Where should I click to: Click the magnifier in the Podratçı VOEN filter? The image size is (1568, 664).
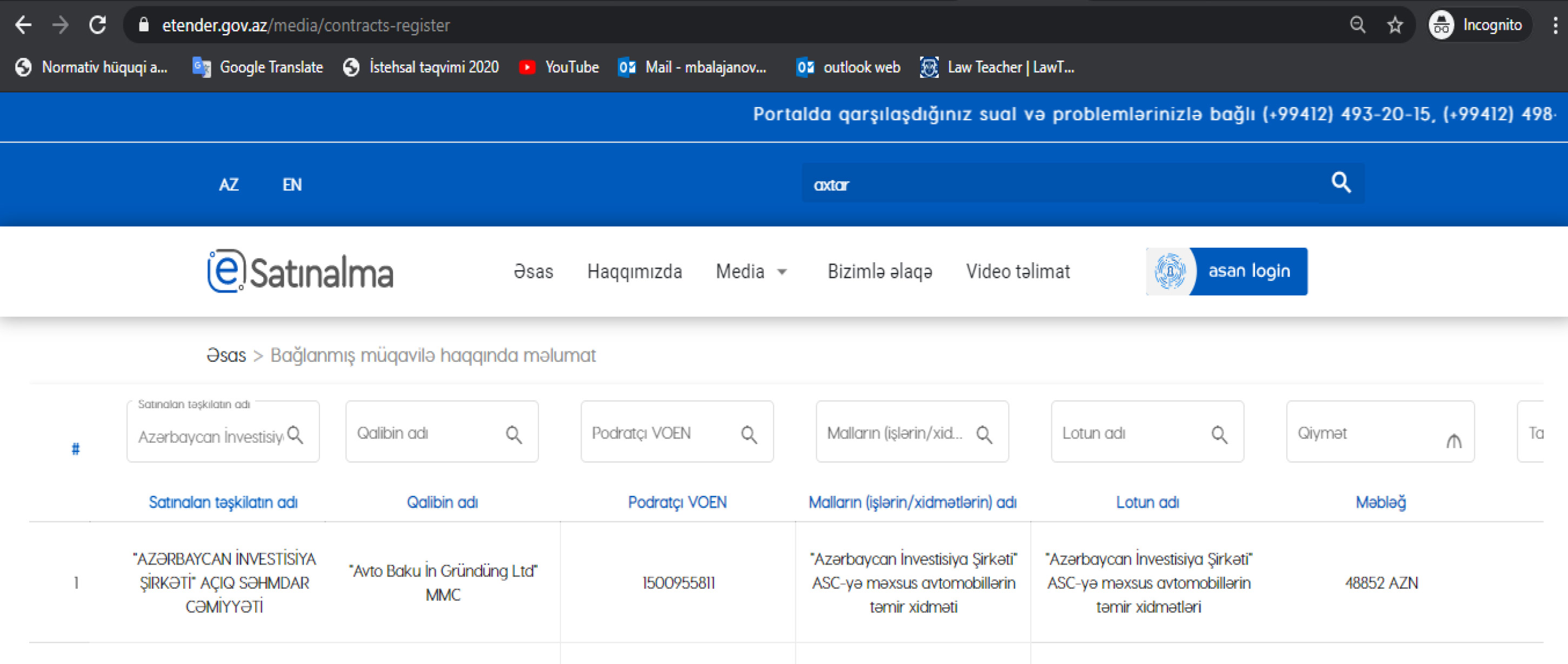(749, 434)
